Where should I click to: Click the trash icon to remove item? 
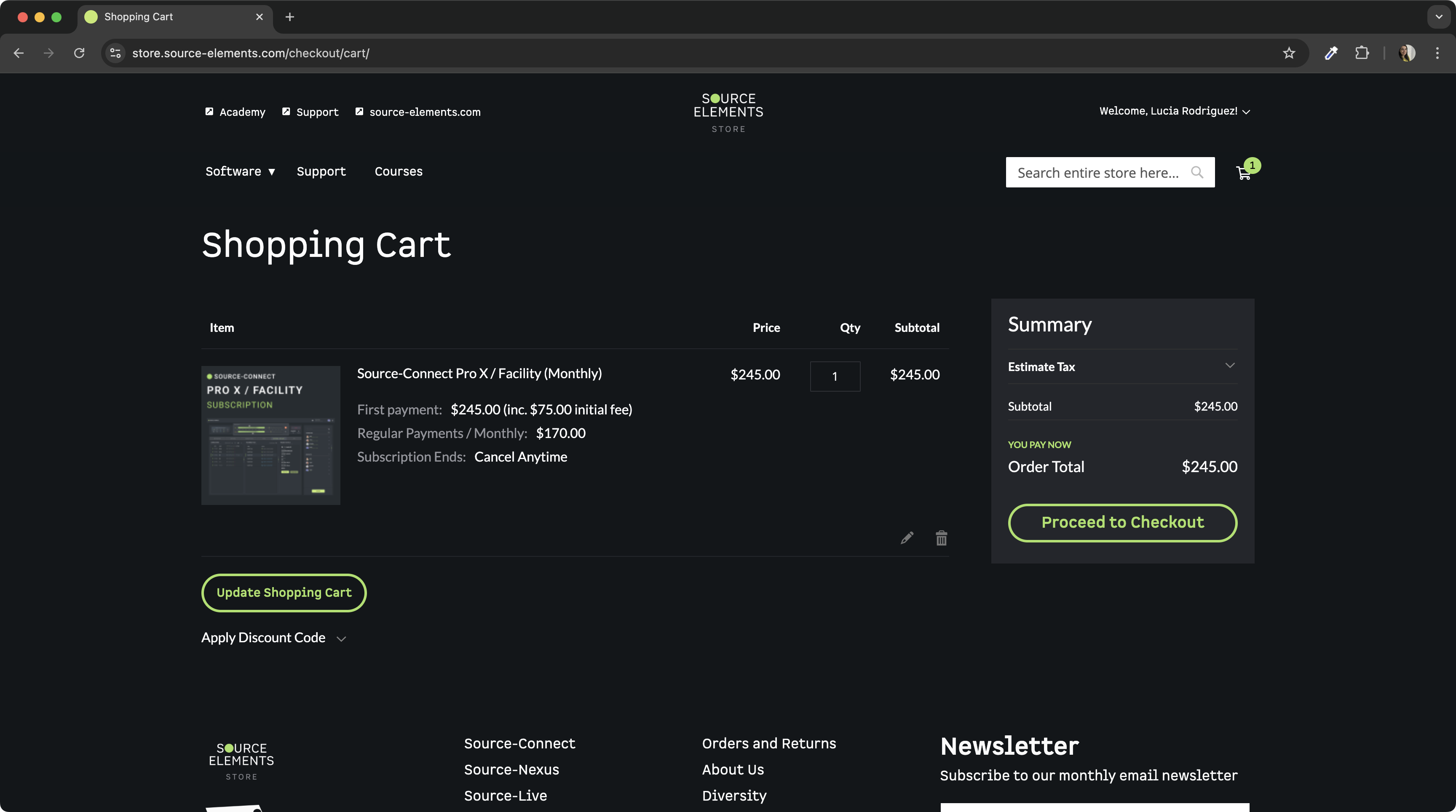941,538
